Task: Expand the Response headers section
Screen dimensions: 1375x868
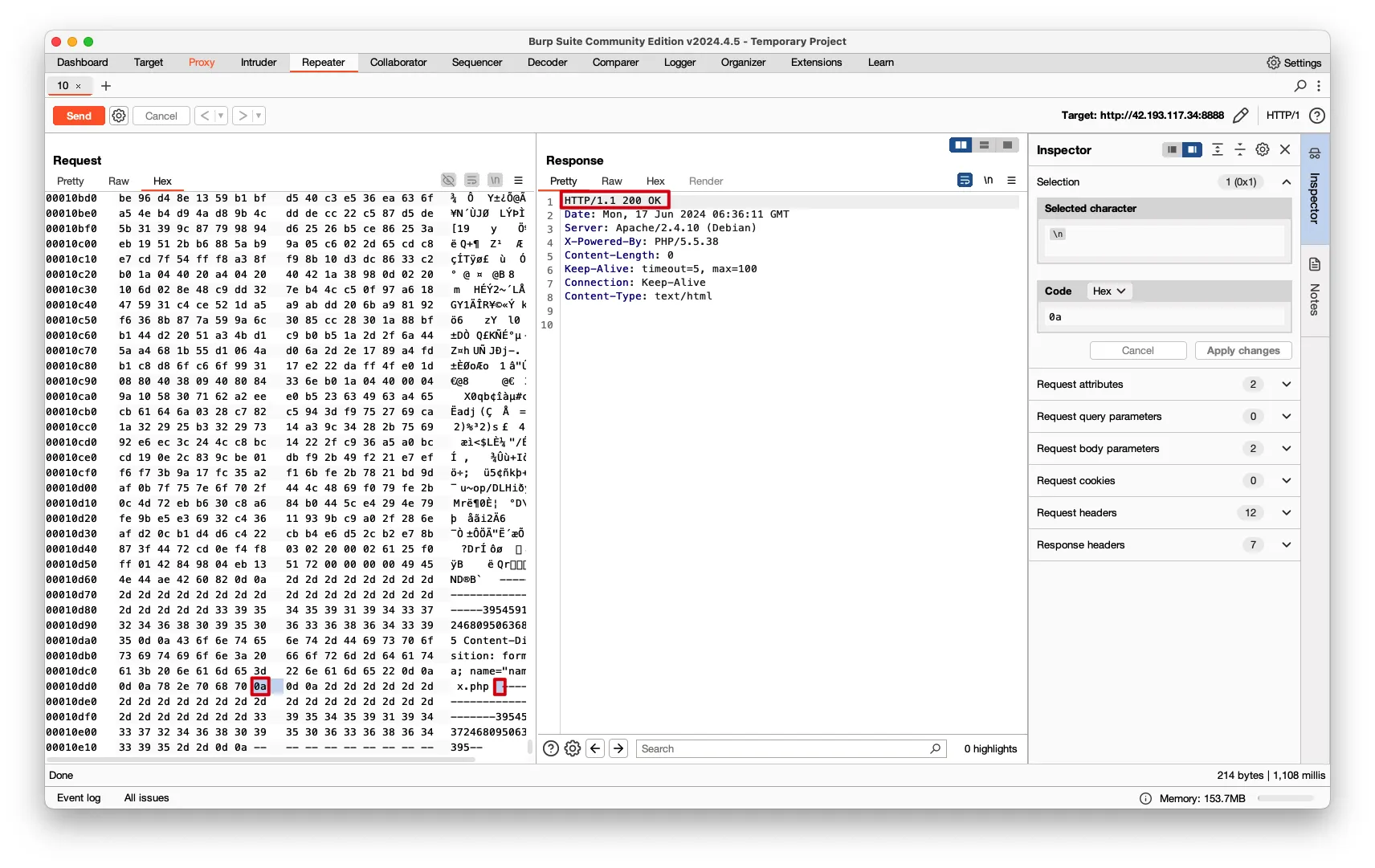Action: tap(1286, 545)
